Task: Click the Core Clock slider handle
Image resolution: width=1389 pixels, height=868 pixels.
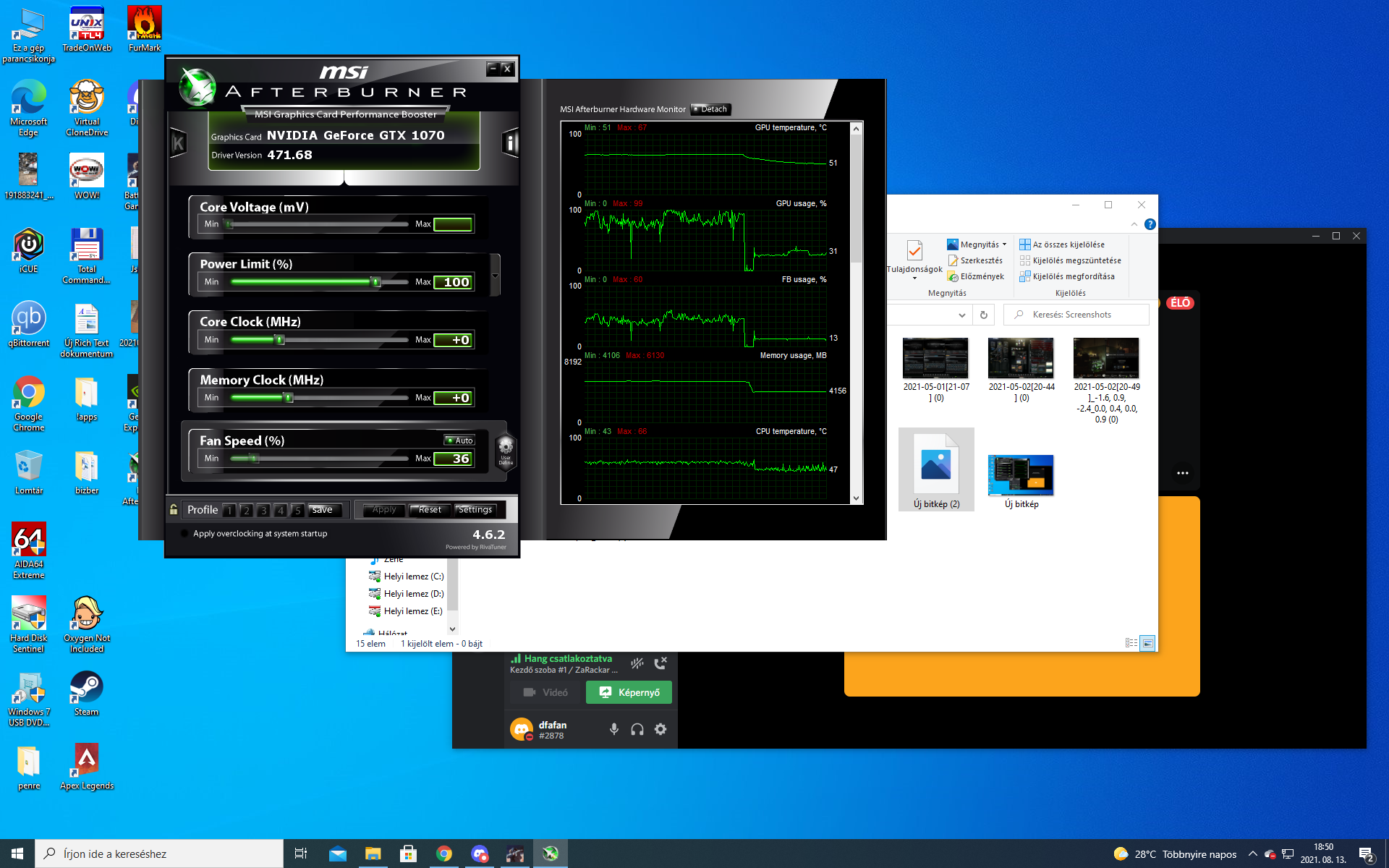Action: [x=280, y=339]
